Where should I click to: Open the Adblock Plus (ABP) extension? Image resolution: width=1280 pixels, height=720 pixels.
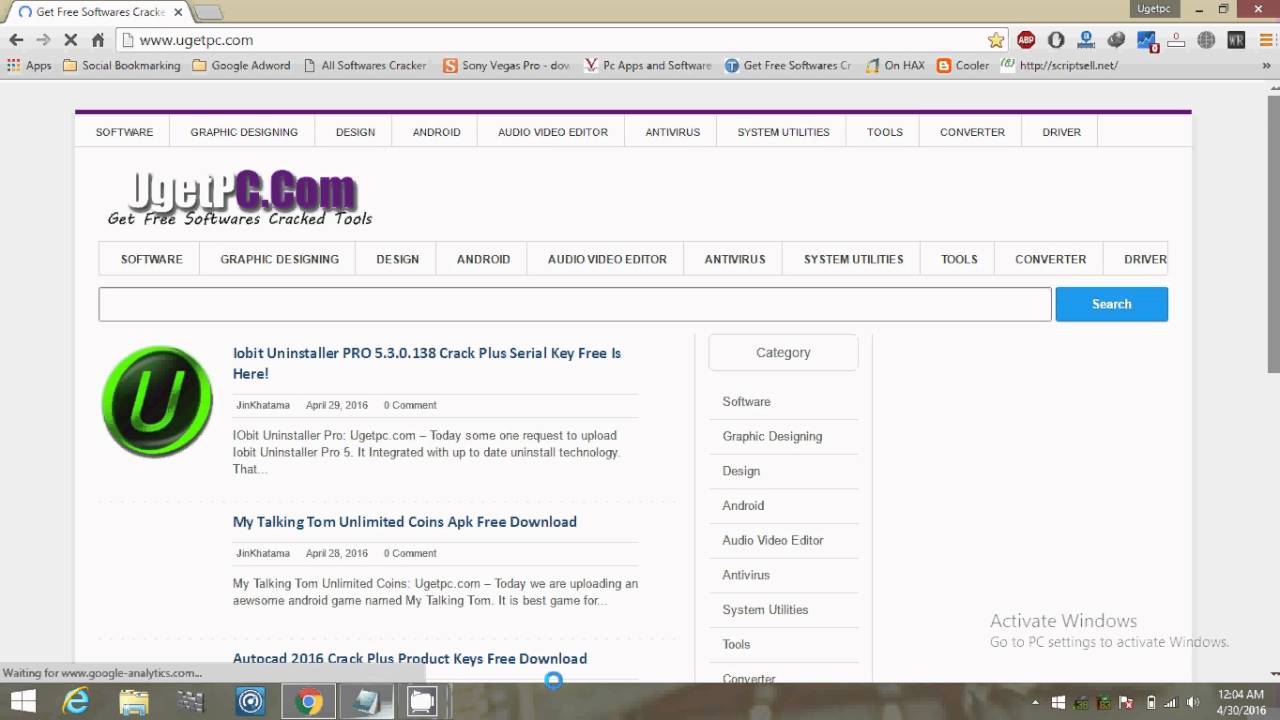[1026, 40]
